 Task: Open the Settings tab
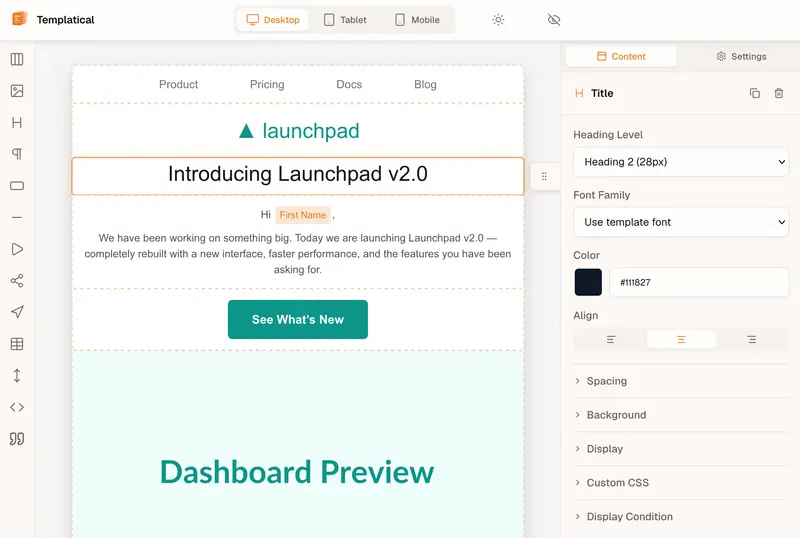click(741, 56)
